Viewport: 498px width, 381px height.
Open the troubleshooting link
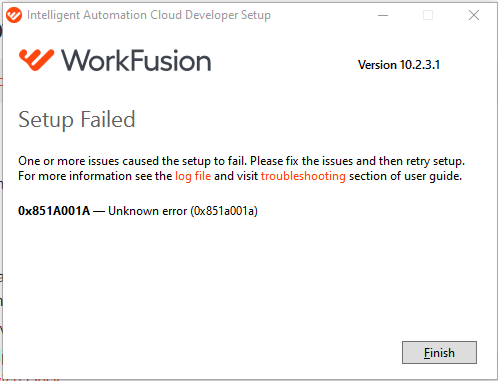[303, 176]
